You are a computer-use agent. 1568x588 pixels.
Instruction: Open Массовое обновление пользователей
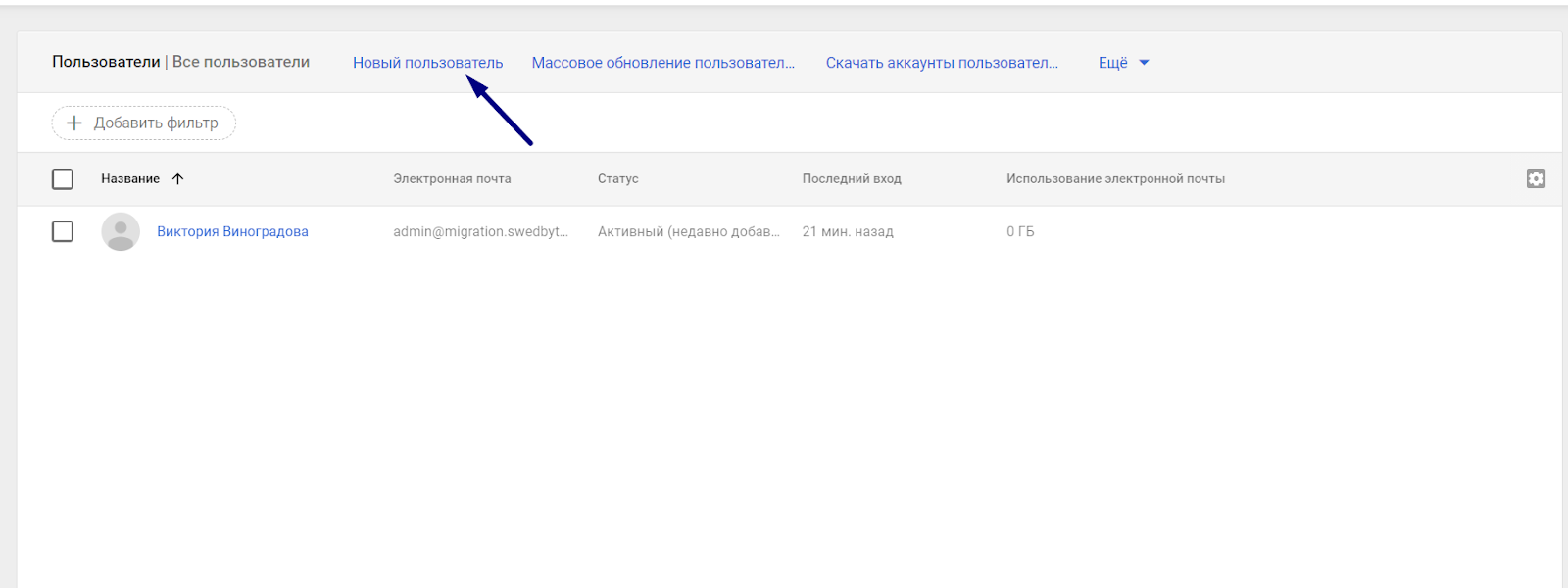(x=662, y=63)
